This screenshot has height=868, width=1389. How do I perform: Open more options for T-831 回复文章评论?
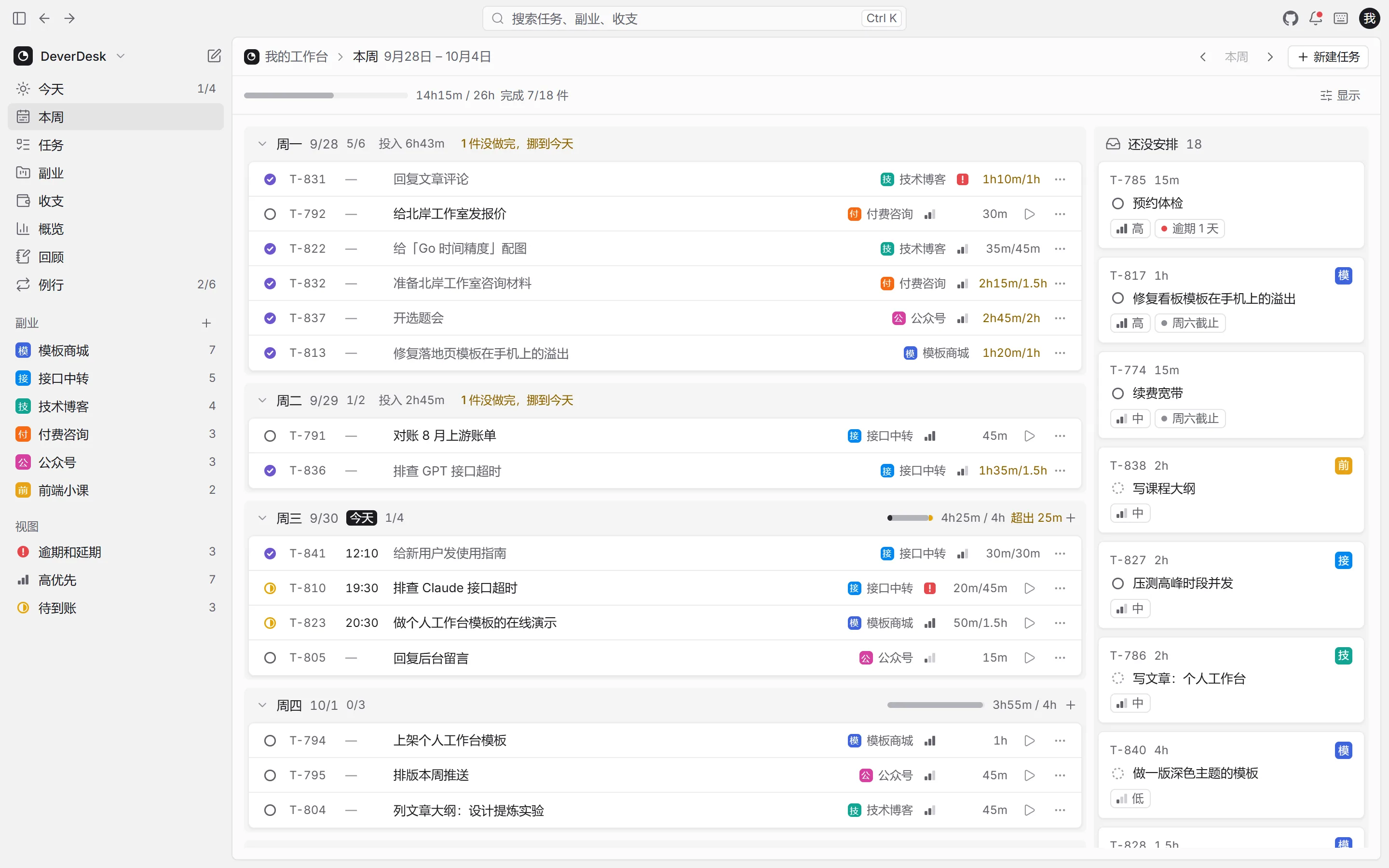1060,179
